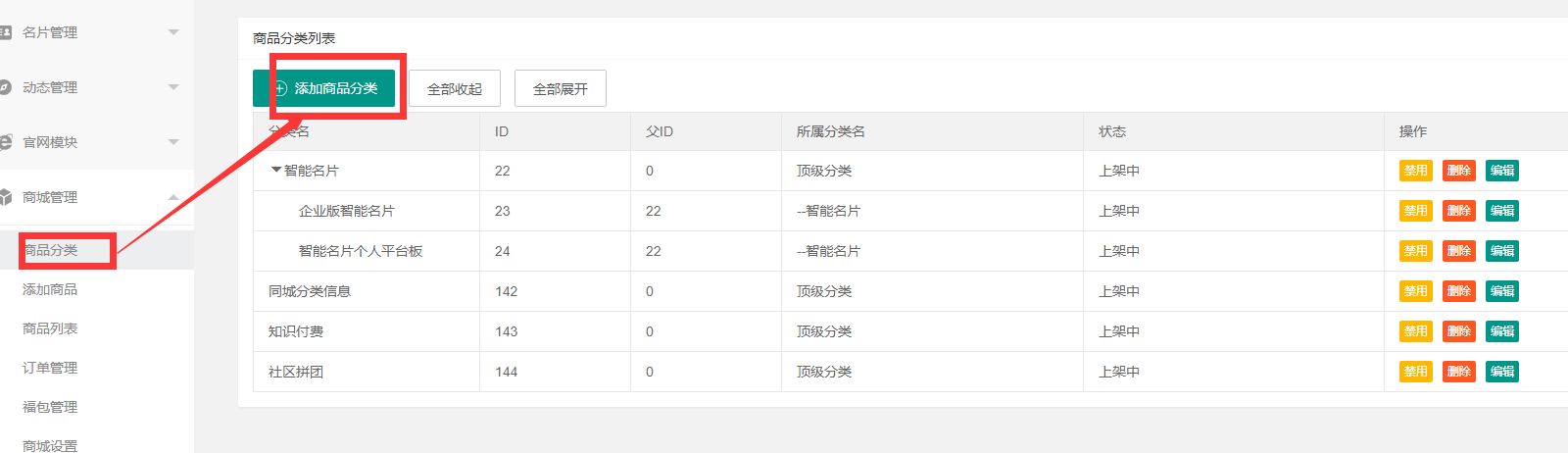Click the 全部展开 button
The image size is (1568, 453).
(561, 88)
